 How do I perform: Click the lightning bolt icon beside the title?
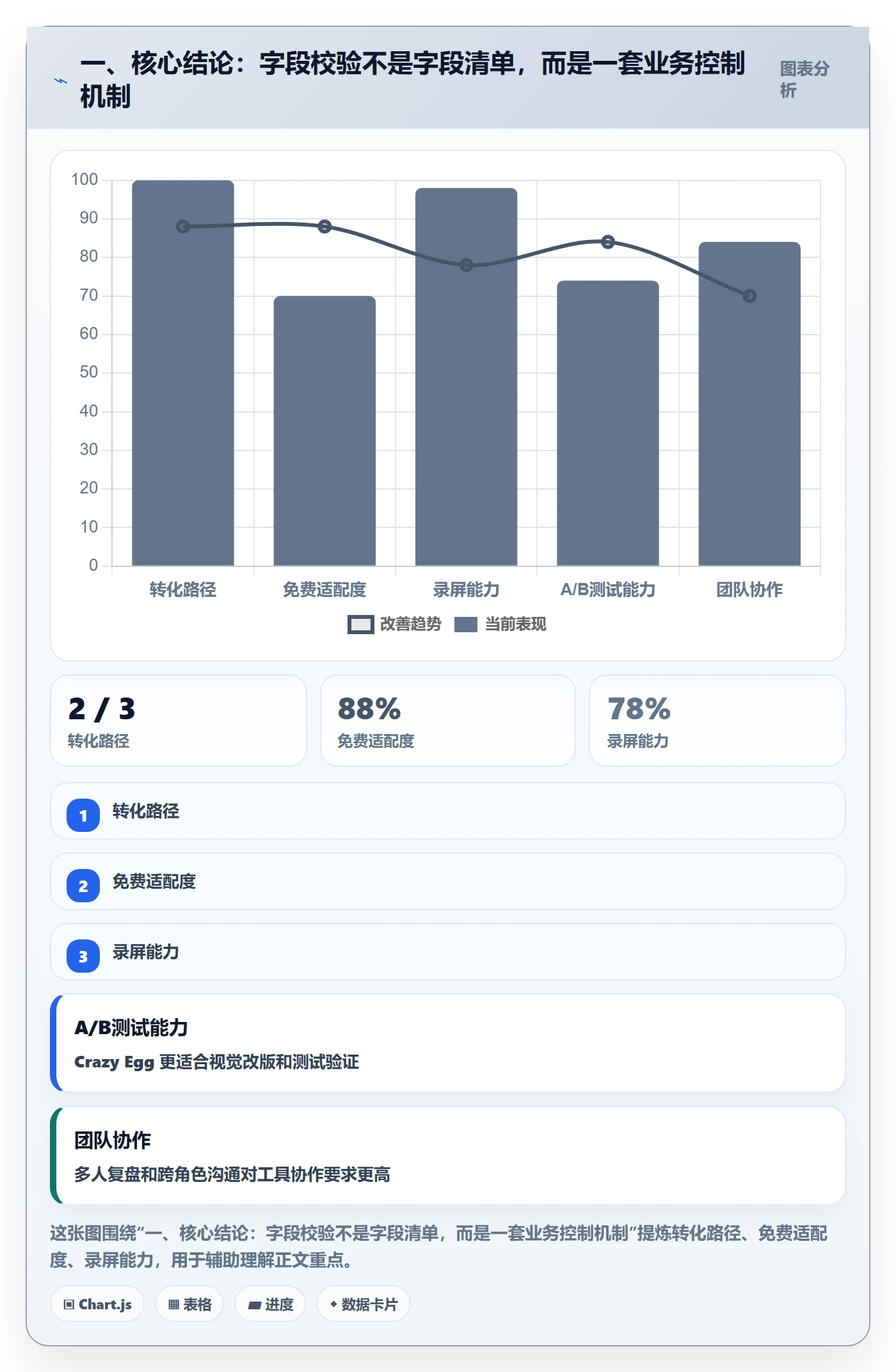tap(61, 81)
